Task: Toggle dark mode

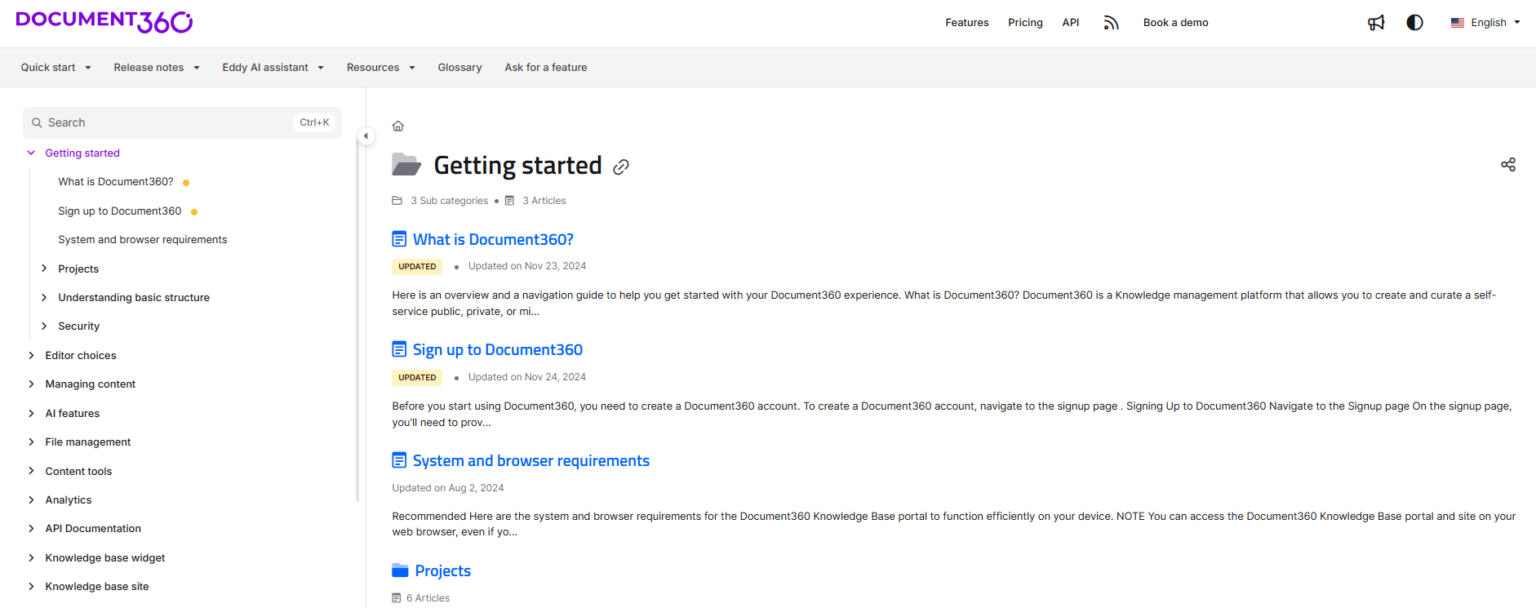Action: pos(1414,22)
